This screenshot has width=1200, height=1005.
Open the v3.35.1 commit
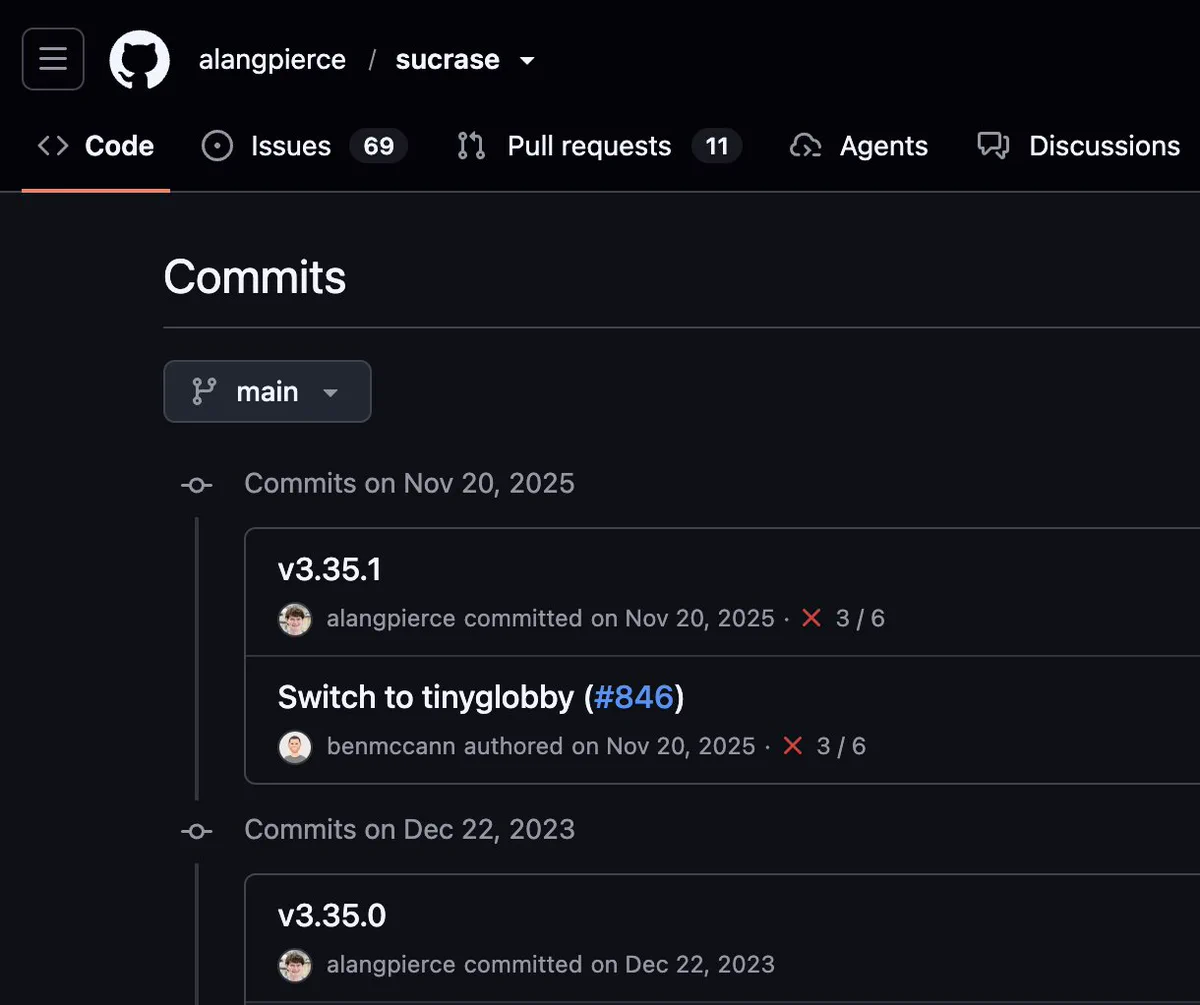point(329,570)
